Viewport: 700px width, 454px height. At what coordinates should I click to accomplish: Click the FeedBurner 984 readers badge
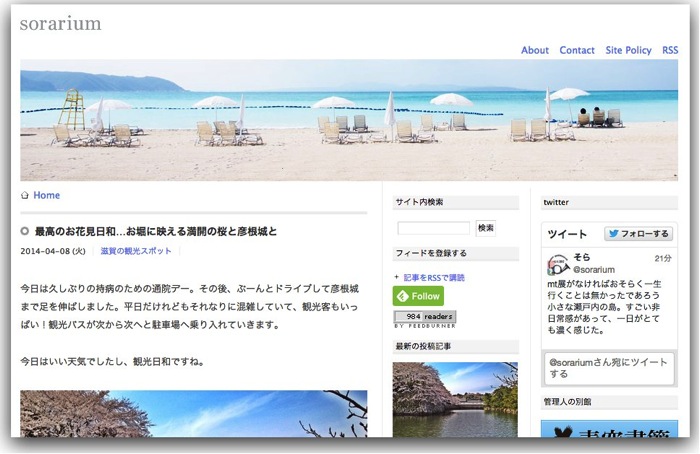(425, 317)
